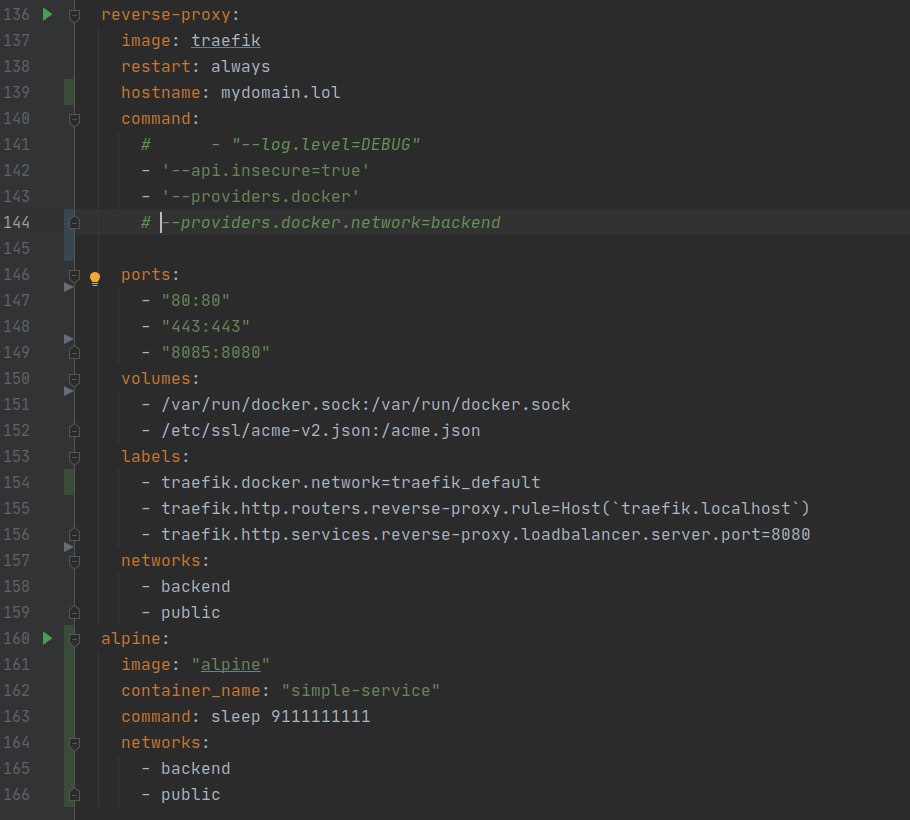Collapse the labels section fold marker
The width and height of the screenshot is (910, 820).
[74, 457]
